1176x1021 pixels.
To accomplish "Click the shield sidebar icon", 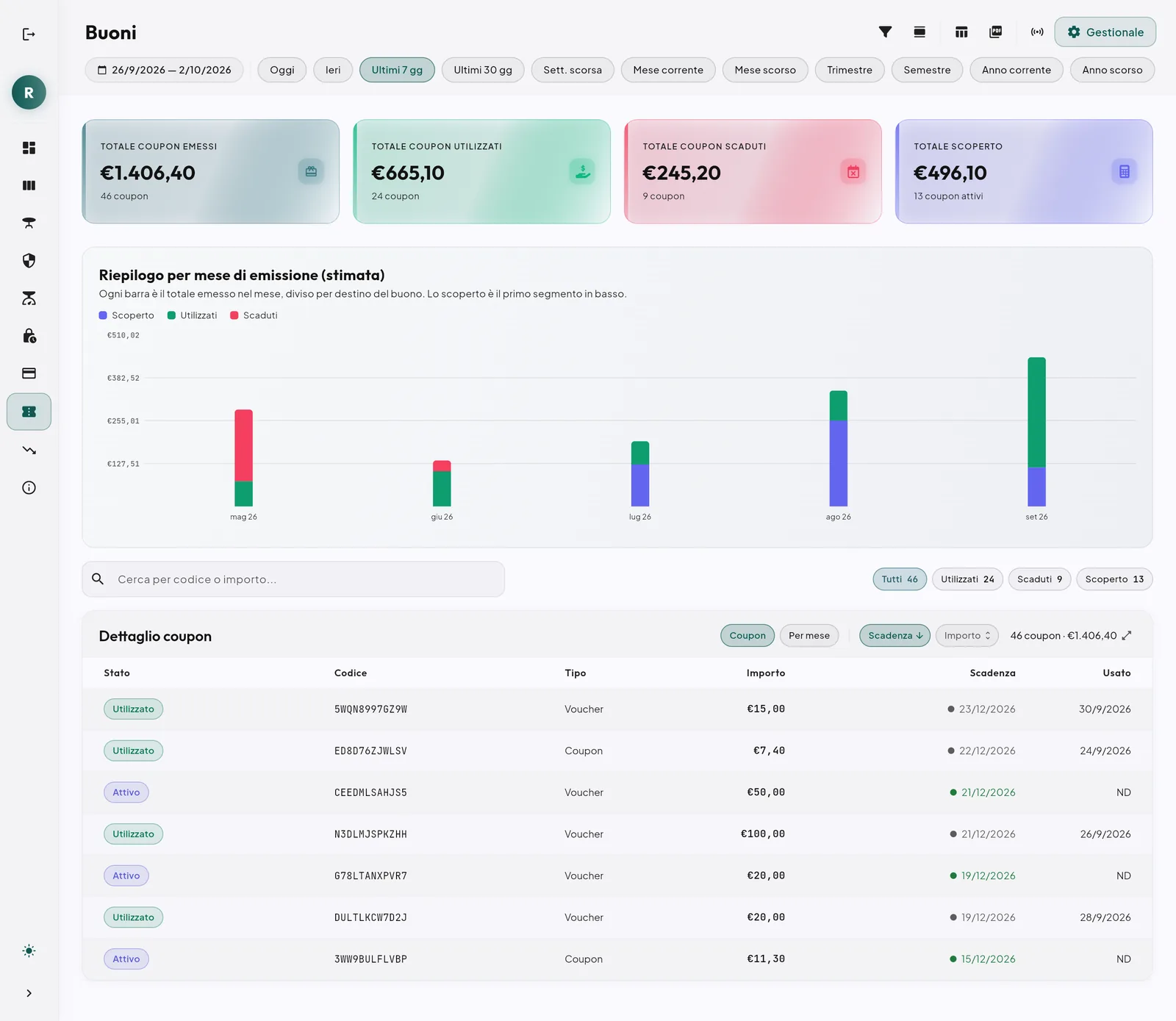I will [x=29, y=260].
